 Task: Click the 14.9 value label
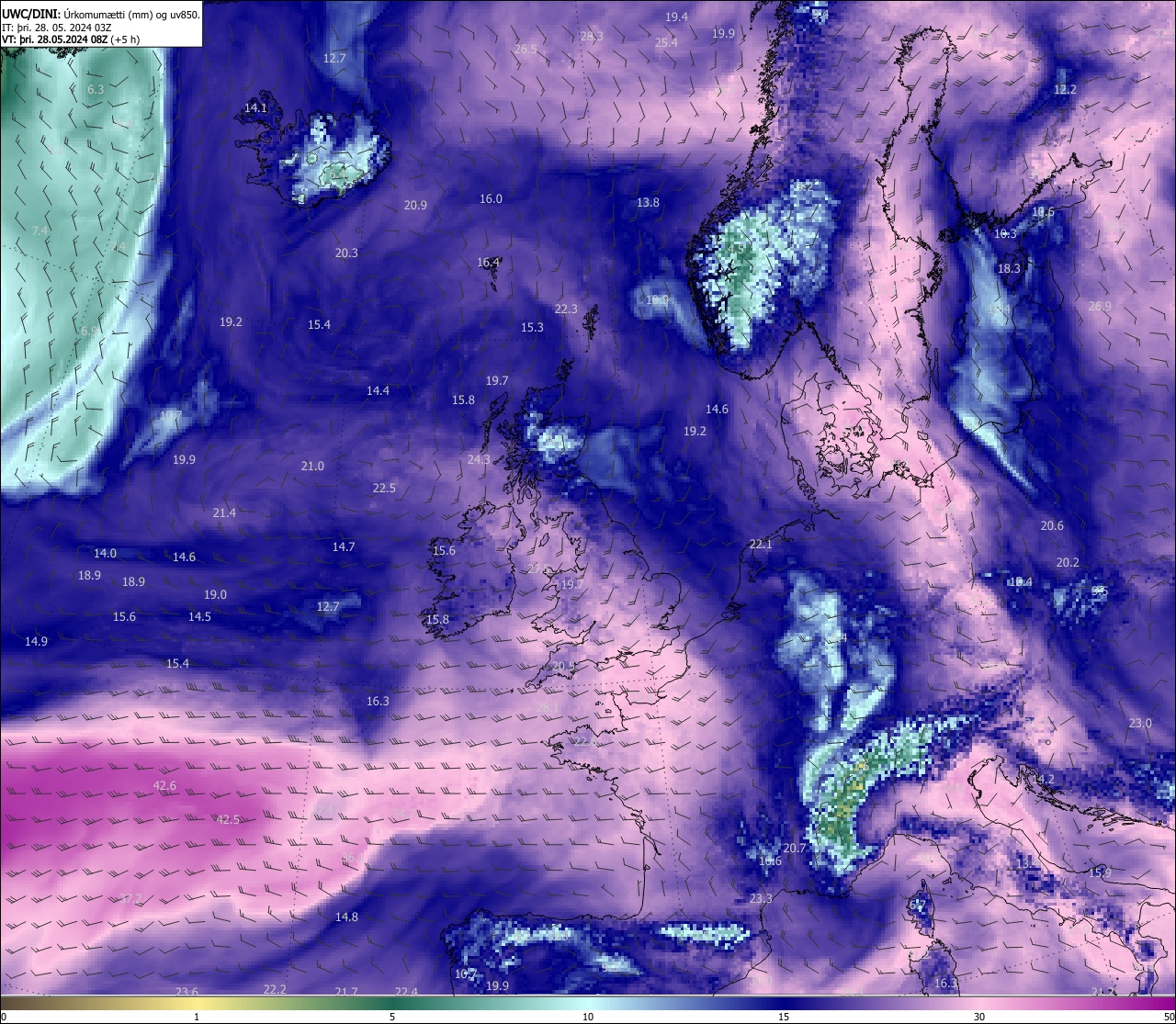click(36, 641)
